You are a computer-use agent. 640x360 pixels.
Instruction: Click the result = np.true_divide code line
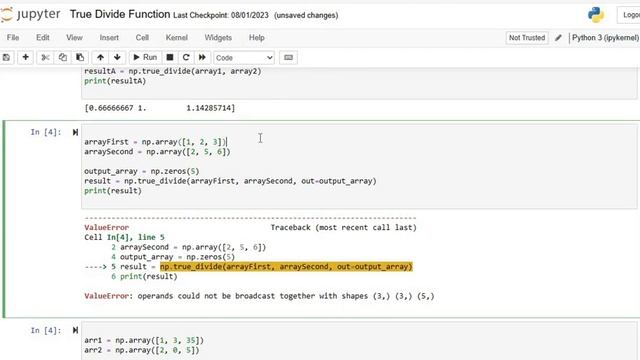[230, 181]
